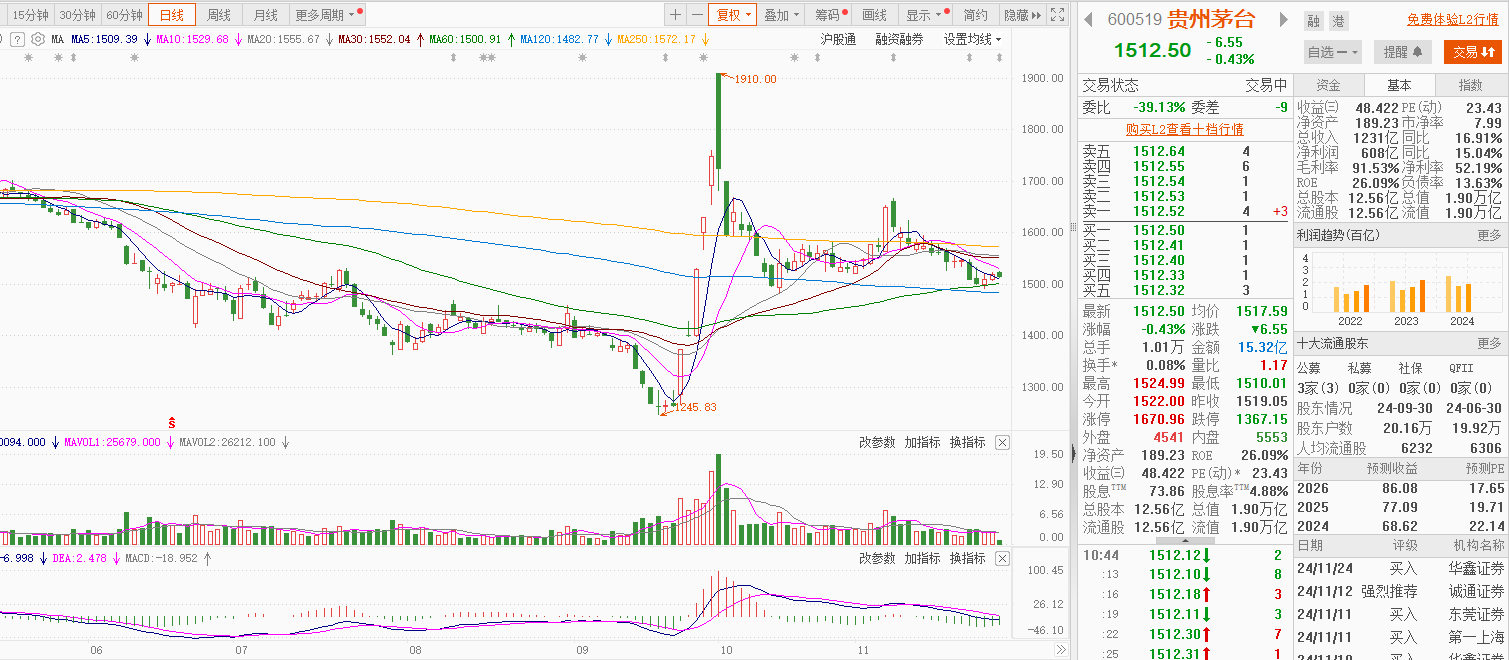Toggle 简约 simple view mode
Viewport: 1509px width, 660px height.
pyautogui.click(x=975, y=15)
